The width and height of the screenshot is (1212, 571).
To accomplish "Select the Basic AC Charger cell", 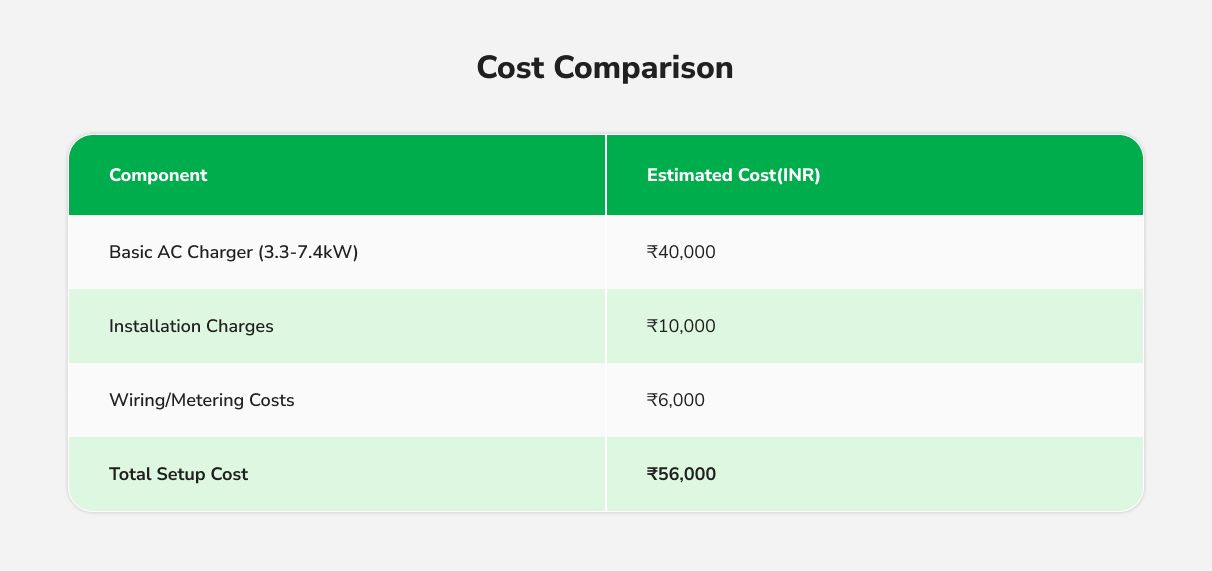I will coord(233,252).
